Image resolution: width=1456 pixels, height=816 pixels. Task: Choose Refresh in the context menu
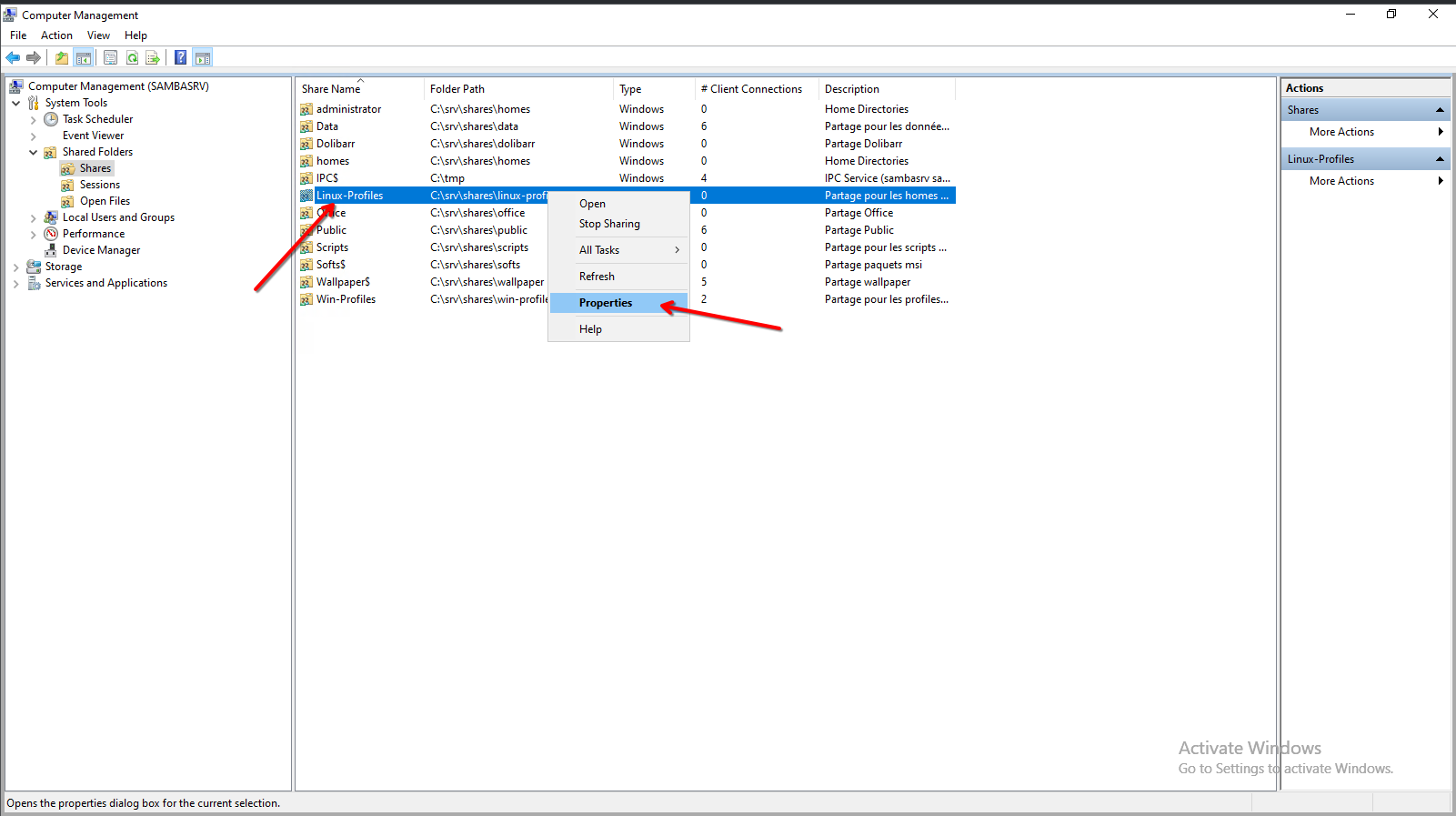[x=618, y=277]
